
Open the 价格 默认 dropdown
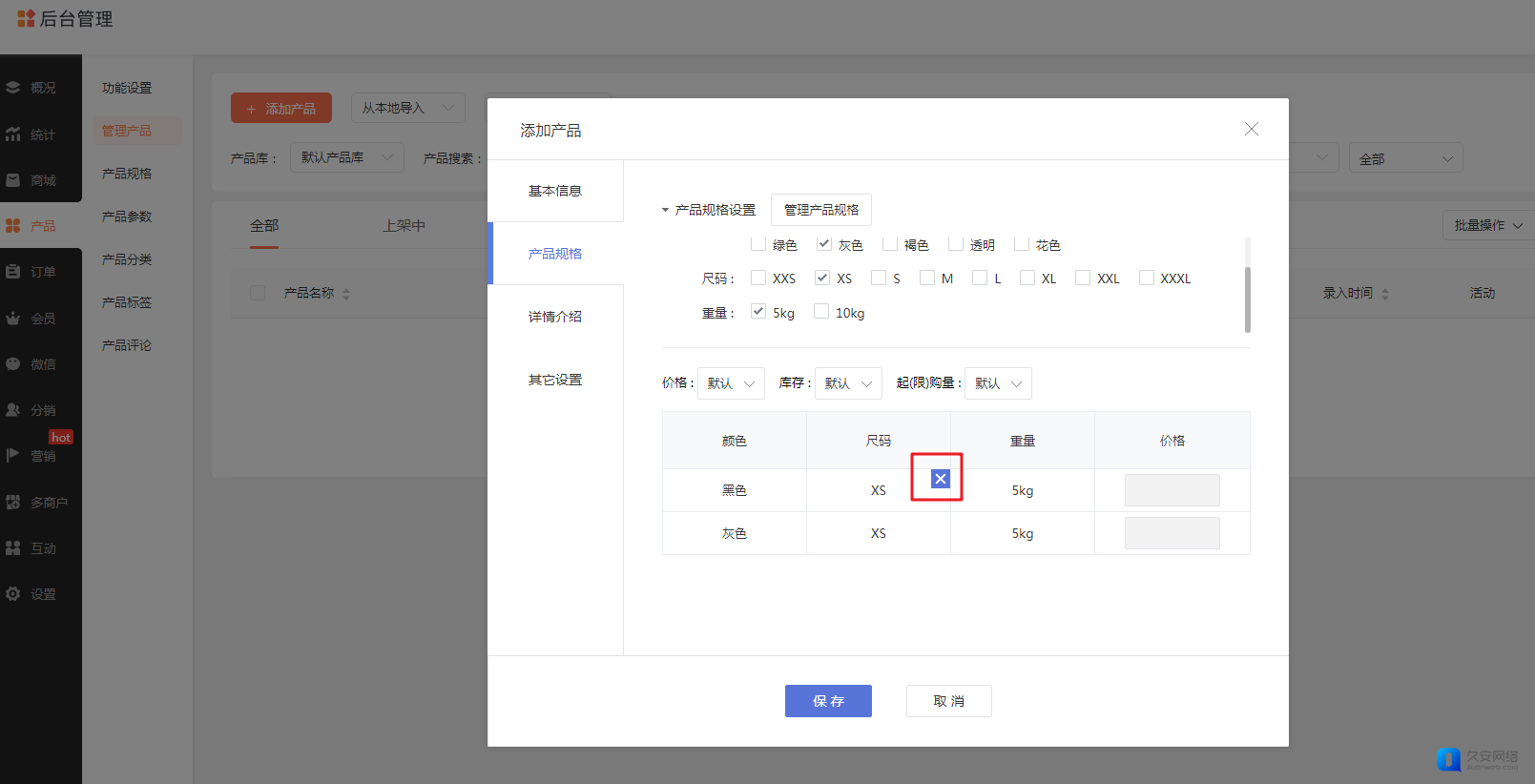[731, 383]
